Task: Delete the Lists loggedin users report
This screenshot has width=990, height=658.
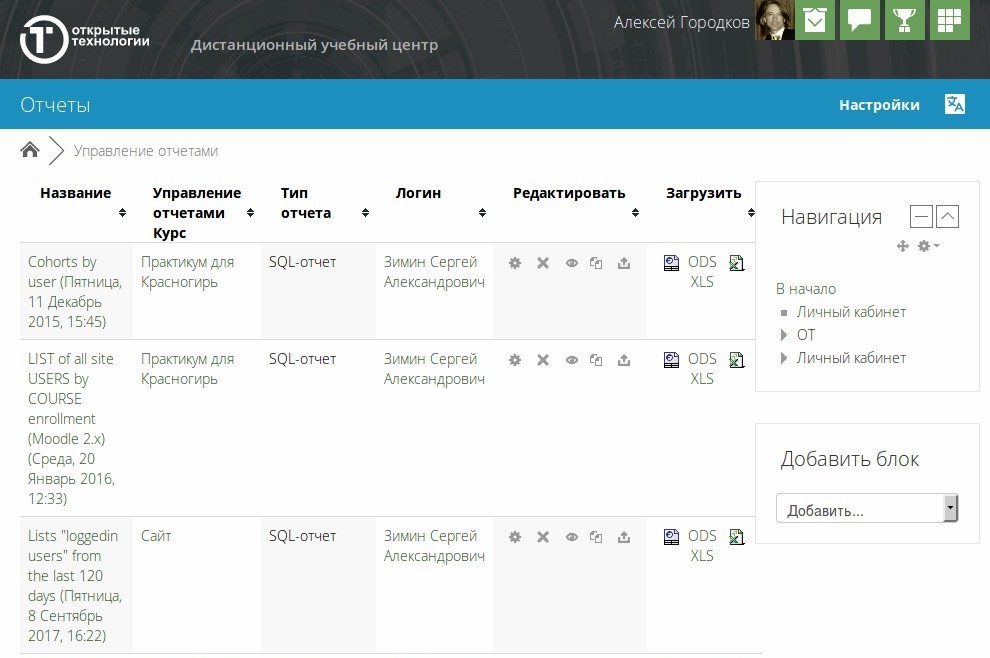Action: (543, 537)
